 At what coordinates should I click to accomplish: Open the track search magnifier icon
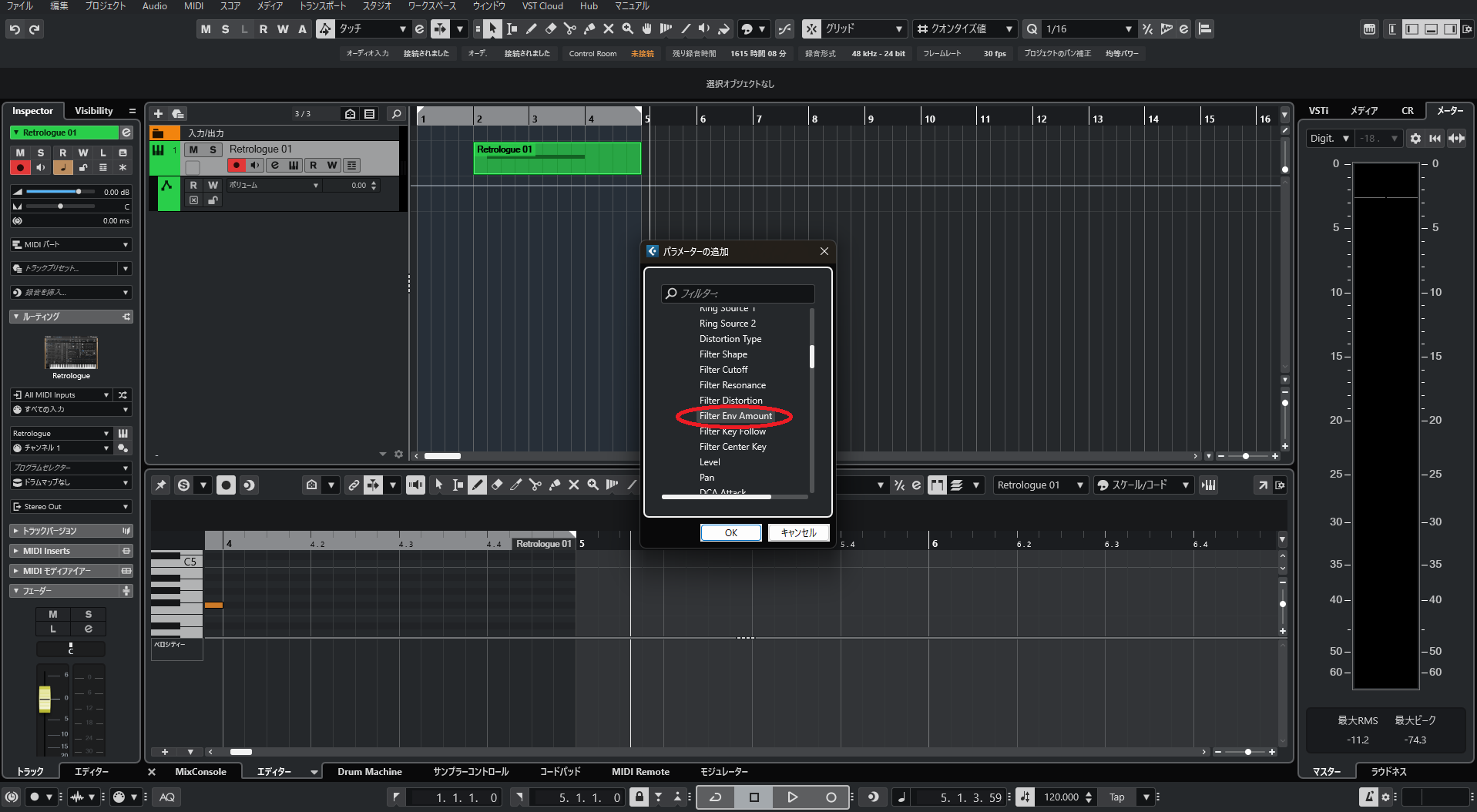[x=397, y=114]
